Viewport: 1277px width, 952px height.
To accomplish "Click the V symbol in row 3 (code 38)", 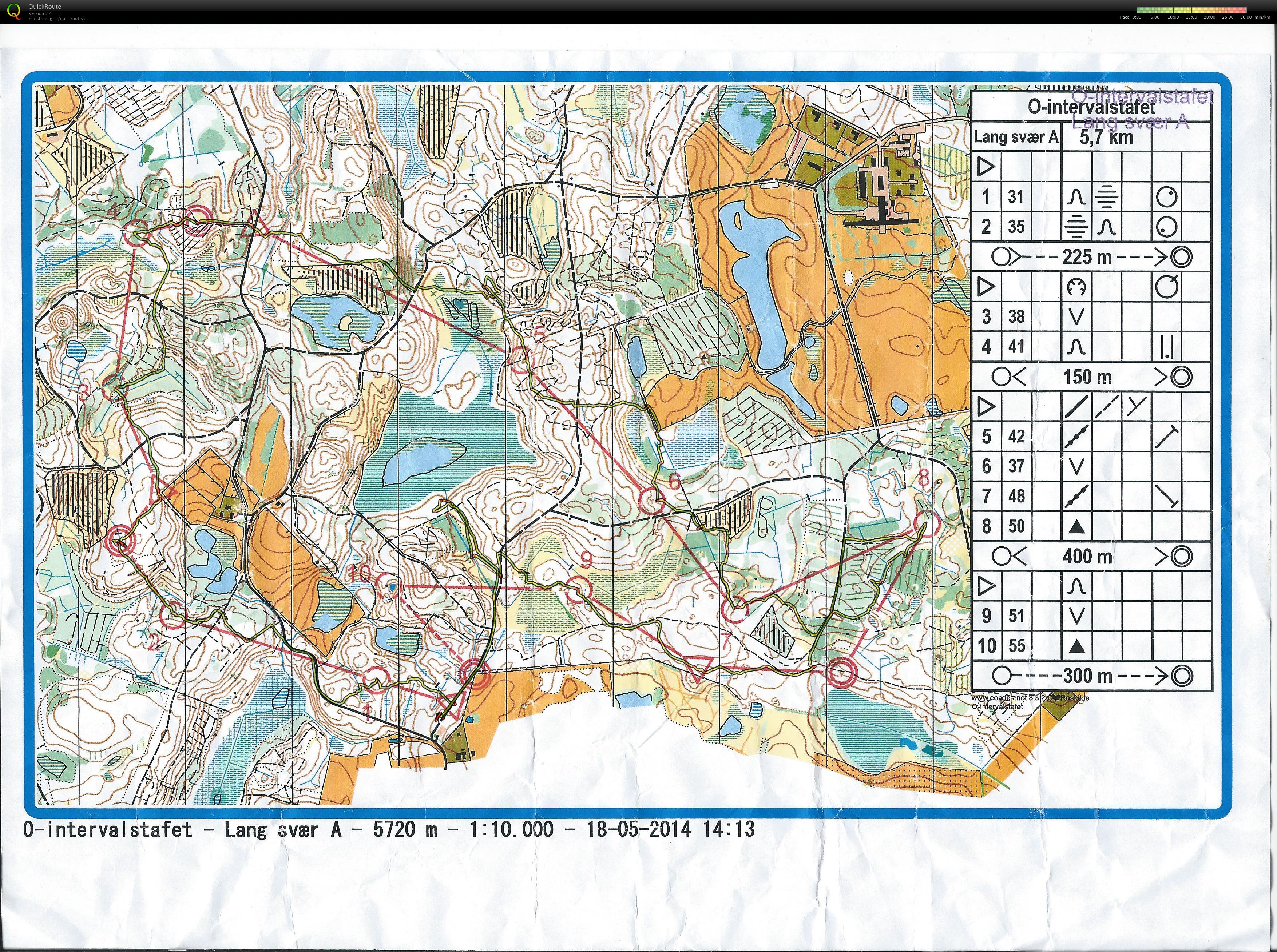I will 1076,317.
